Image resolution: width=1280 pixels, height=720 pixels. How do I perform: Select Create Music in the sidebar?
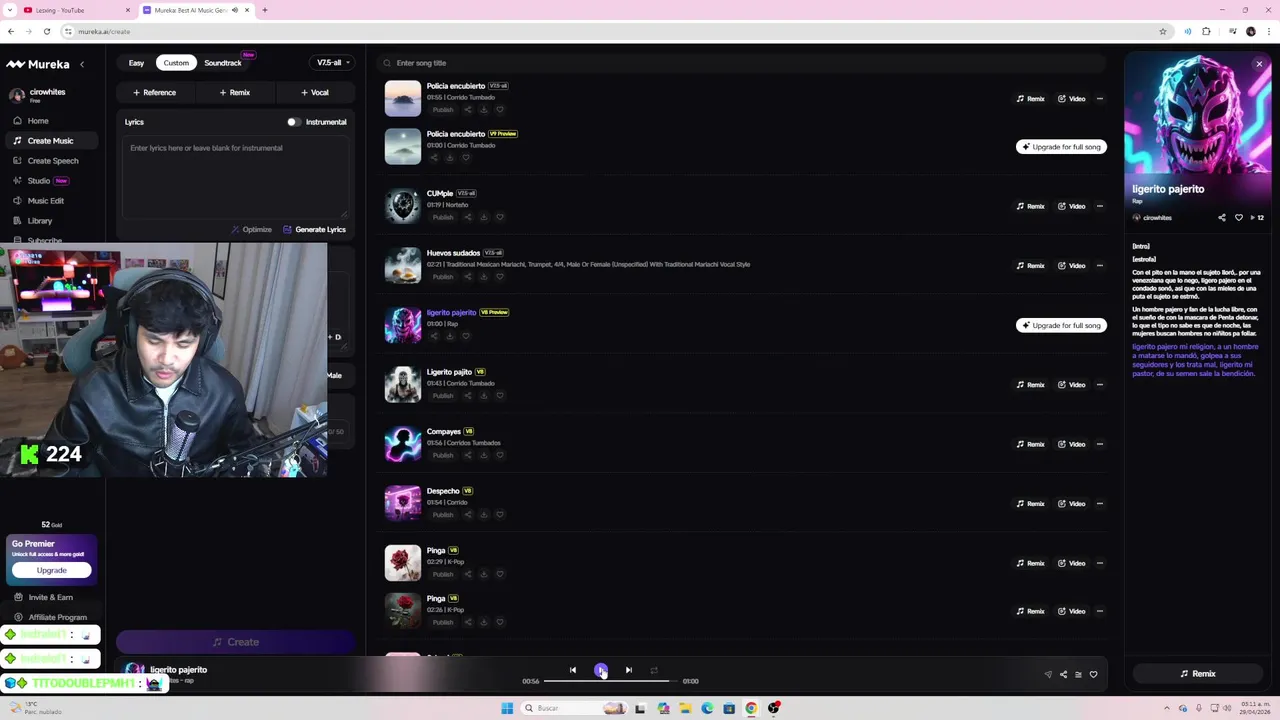tap(50, 141)
